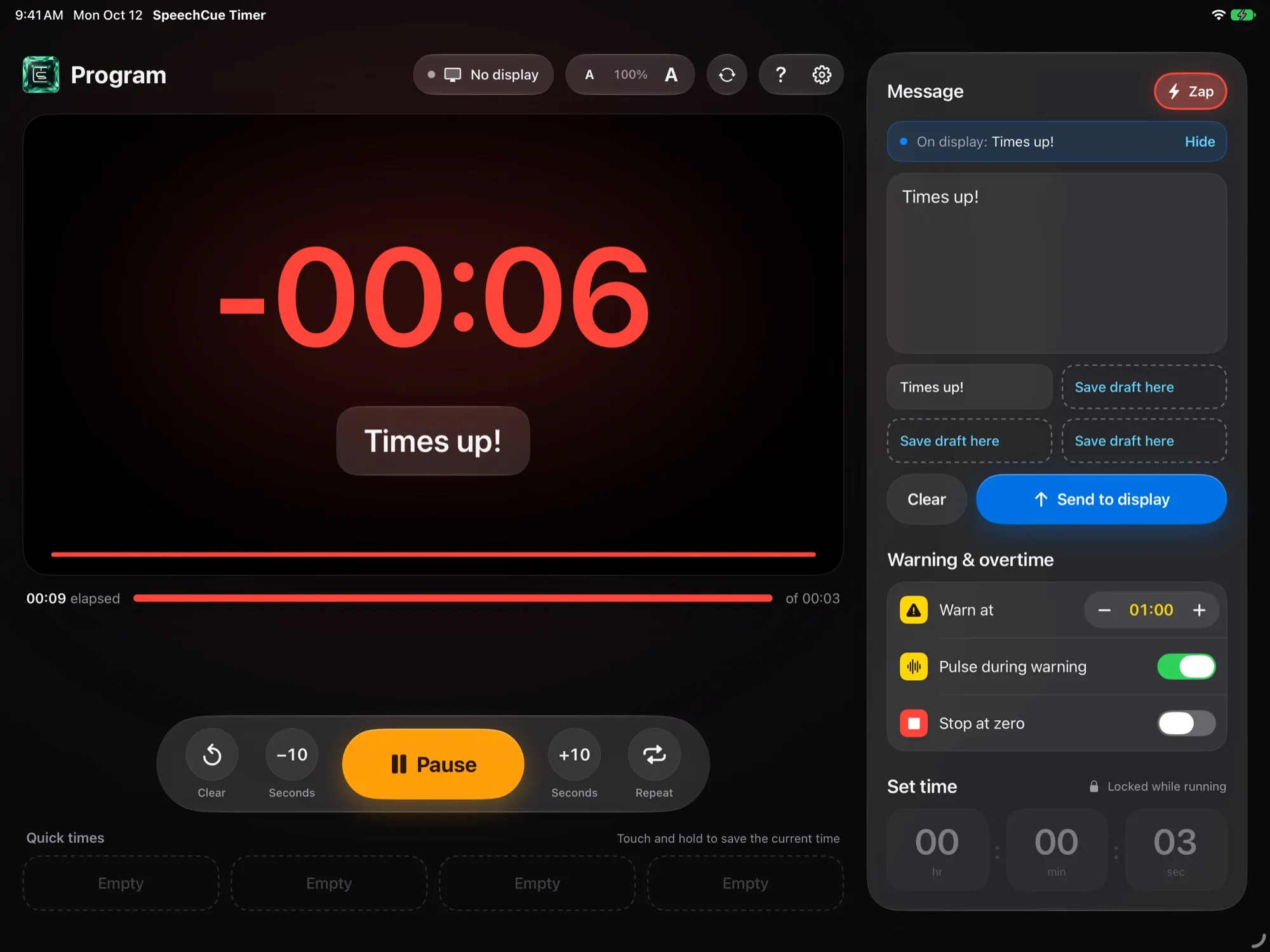Select the minutes field in Set time
Screen dimensions: 1270x952
(x=1057, y=849)
